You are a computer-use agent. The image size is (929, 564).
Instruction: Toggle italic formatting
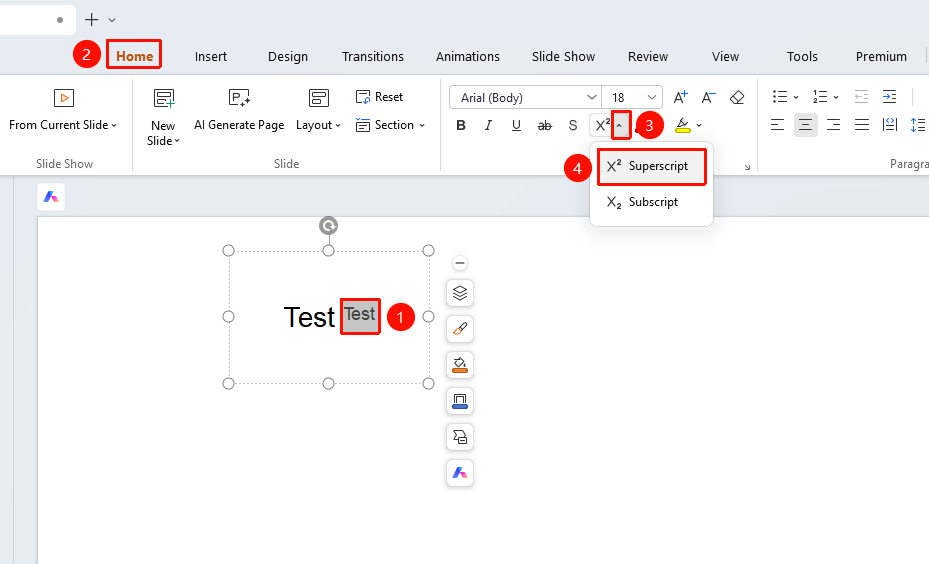pos(488,125)
